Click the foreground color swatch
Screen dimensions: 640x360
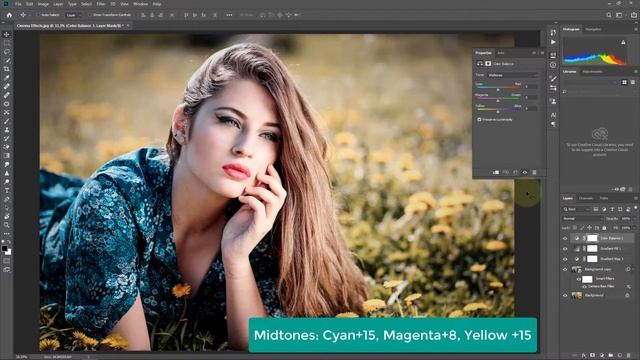[4, 249]
